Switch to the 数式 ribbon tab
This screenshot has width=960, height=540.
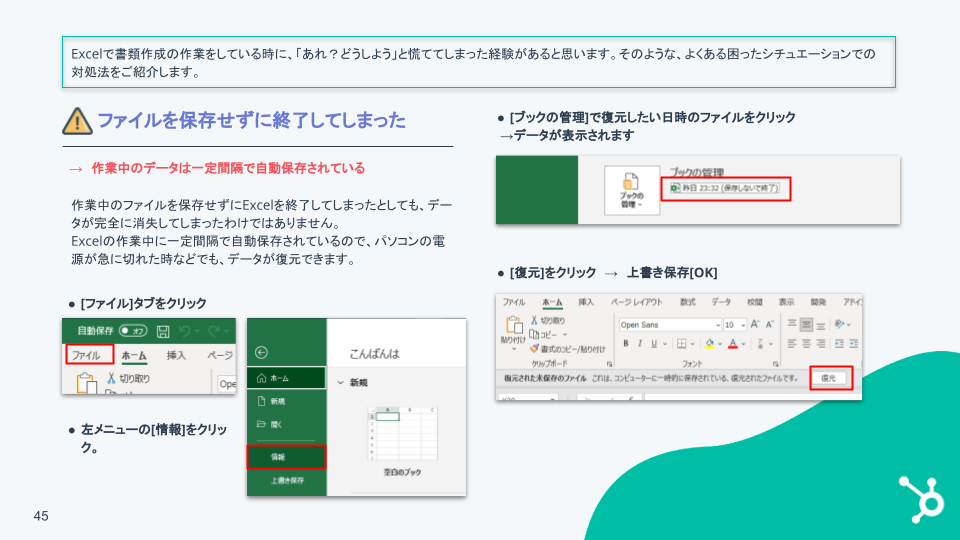click(x=688, y=302)
